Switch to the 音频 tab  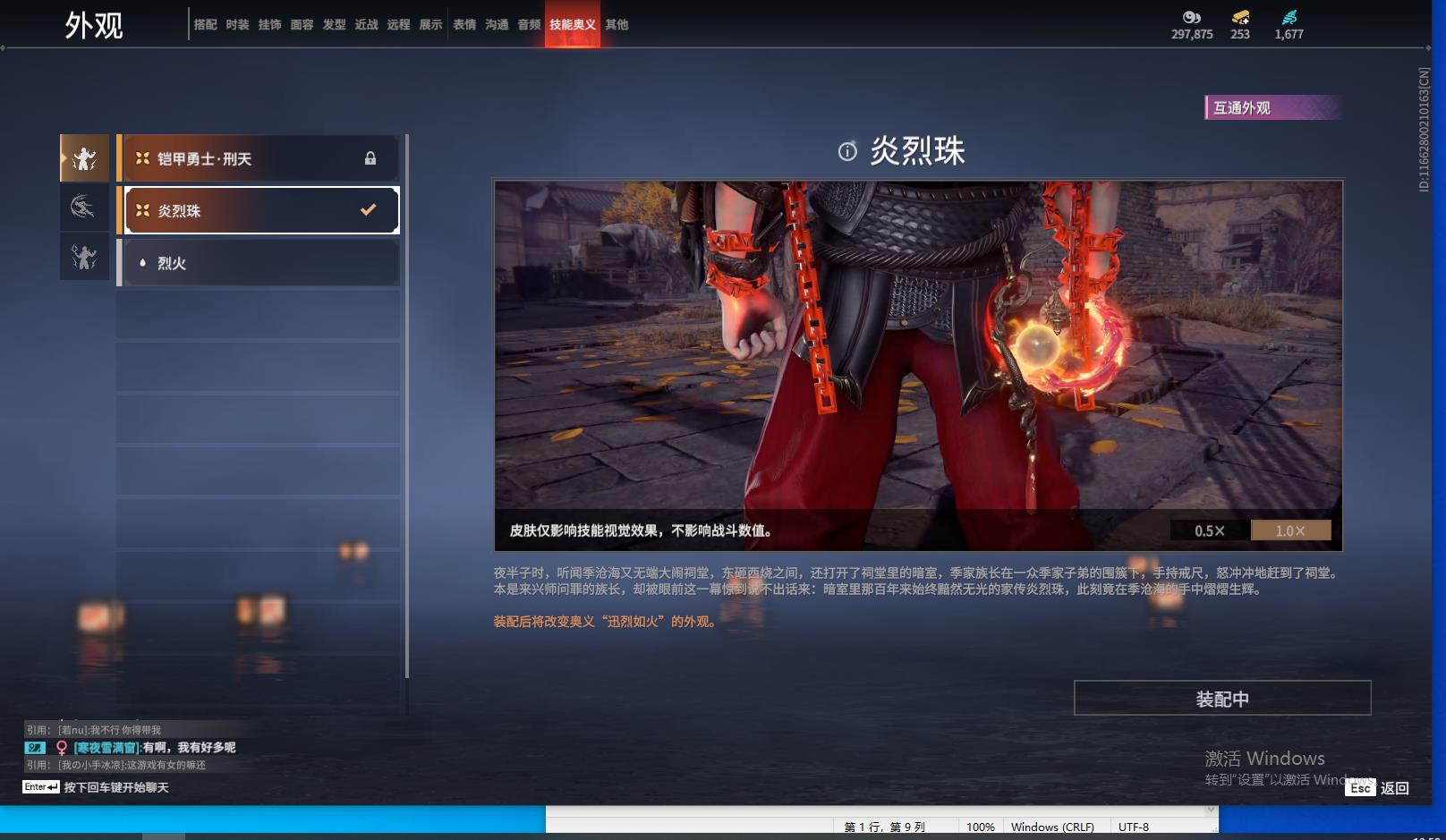click(x=529, y=24)
